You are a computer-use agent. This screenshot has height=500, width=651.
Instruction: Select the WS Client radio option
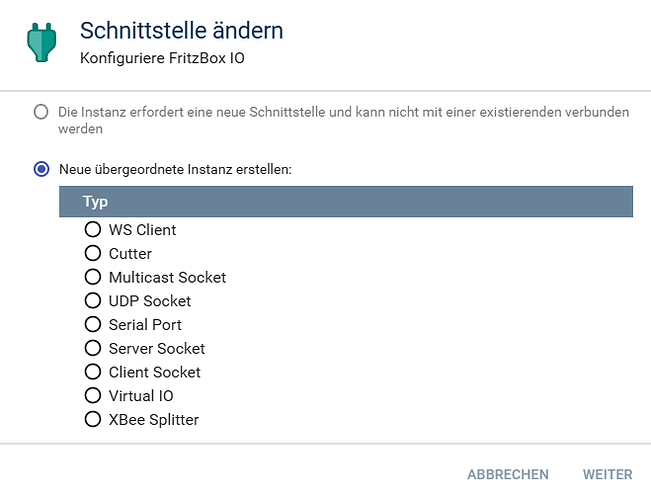(x=93, y=230)
